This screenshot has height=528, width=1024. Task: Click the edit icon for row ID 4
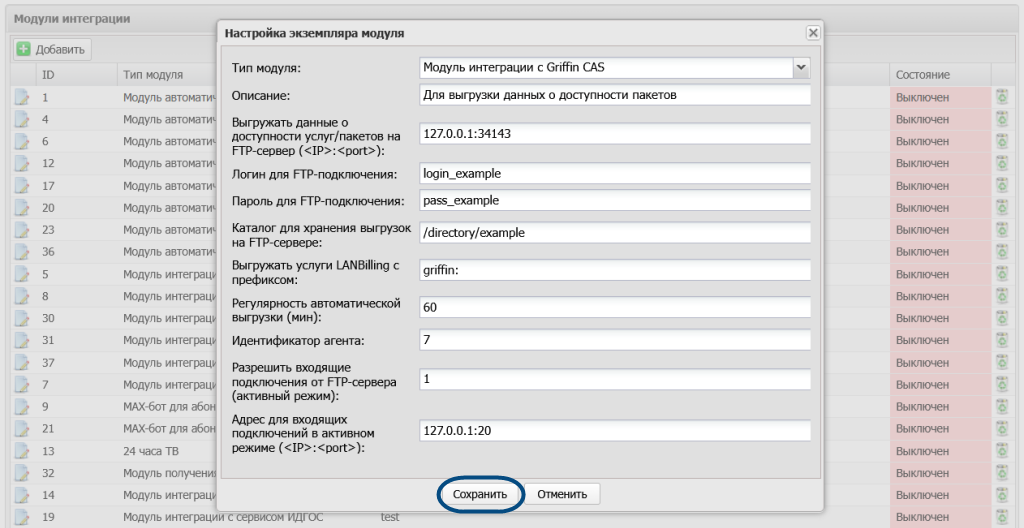[x=22, y=120]
